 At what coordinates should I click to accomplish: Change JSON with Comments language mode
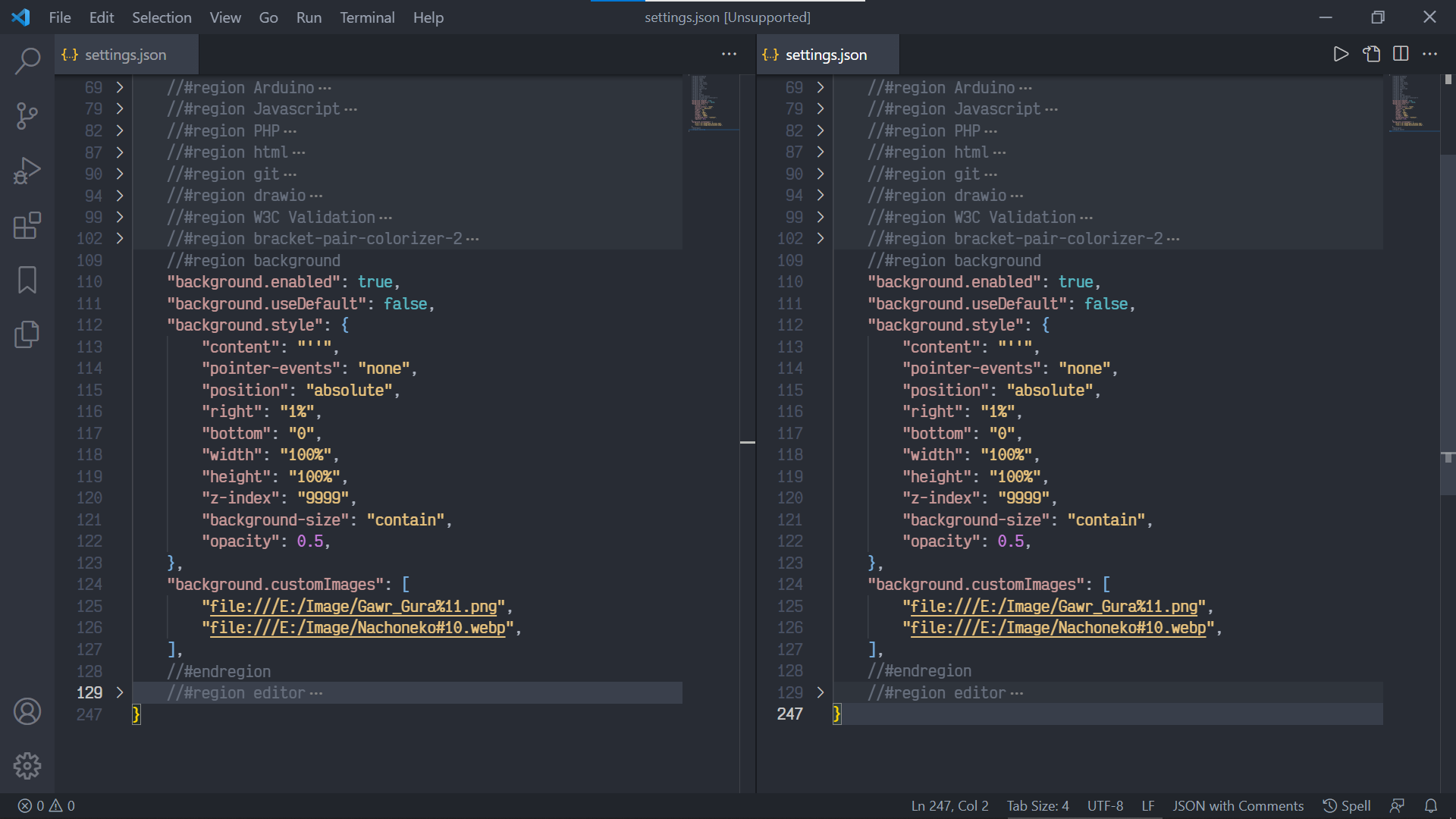pyautogui.click(x=1238, y=805)
